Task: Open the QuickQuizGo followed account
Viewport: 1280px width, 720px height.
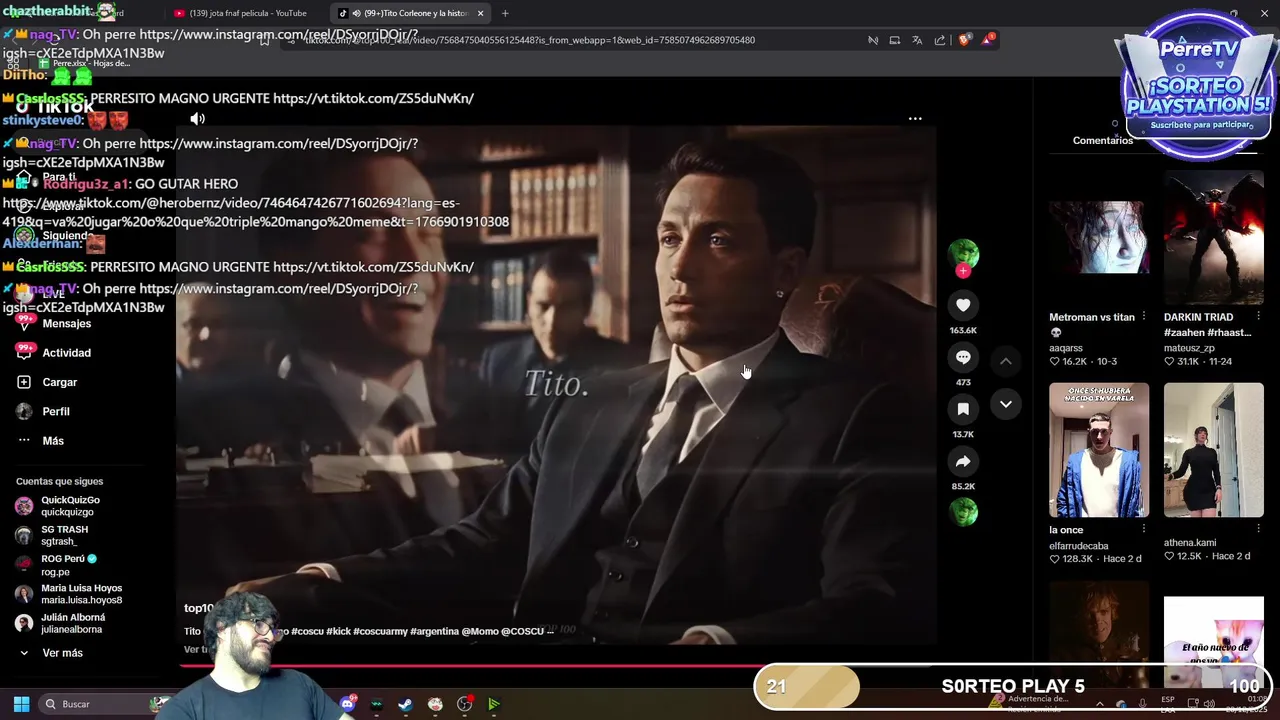Action: coord(70,506)
